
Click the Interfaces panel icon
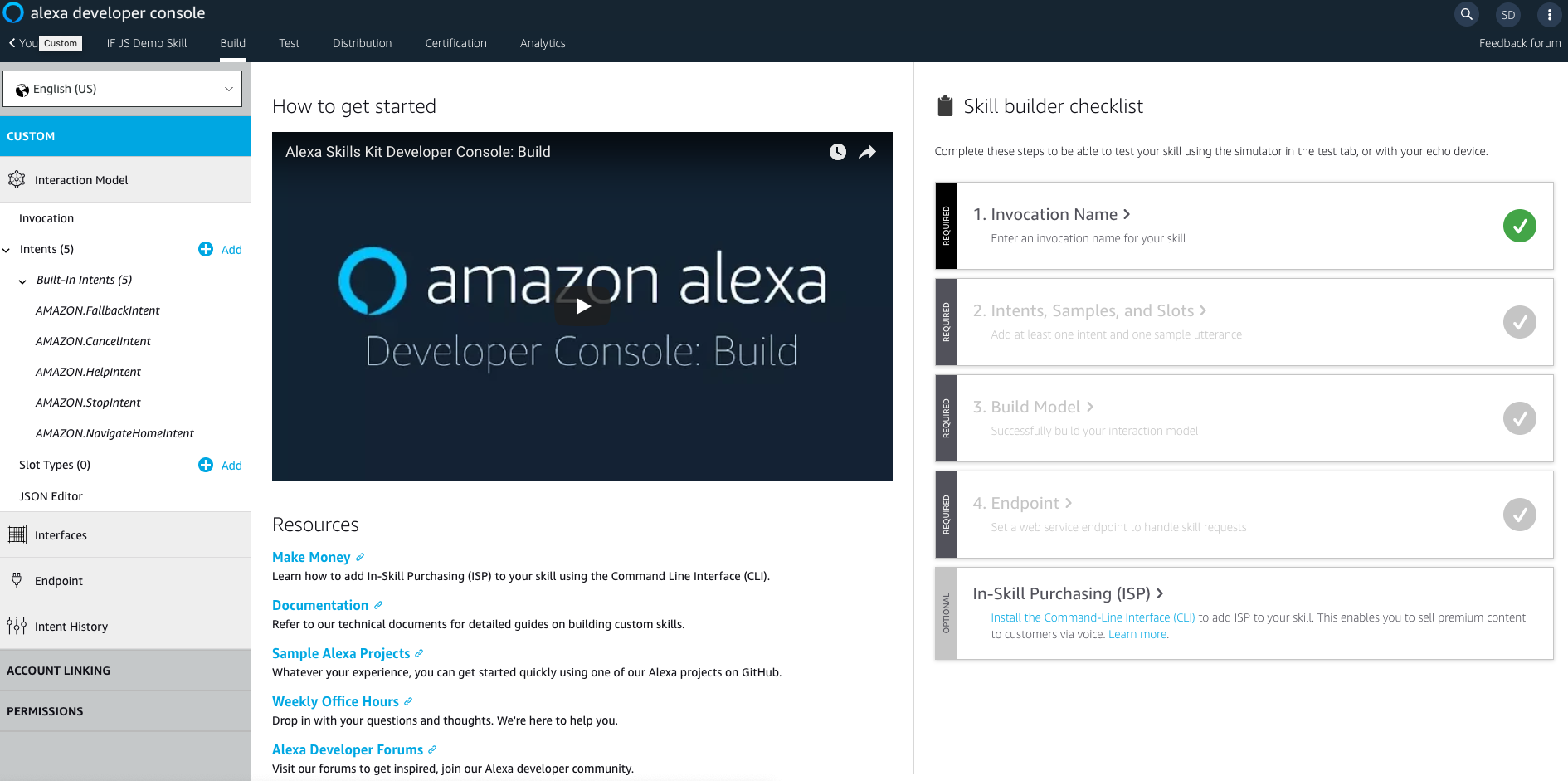pyautogui.click(x=17, y=534)
